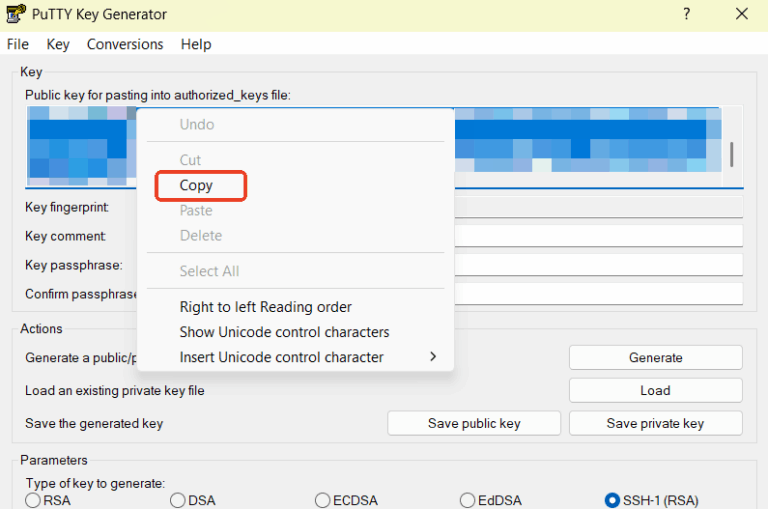Open the Help menu
768x509 pixels.
(196, 44)
